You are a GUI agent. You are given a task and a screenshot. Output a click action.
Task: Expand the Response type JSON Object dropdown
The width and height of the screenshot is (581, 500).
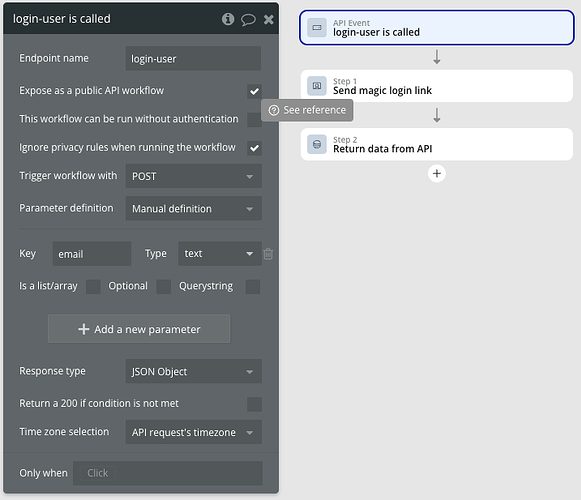[193, 371]
